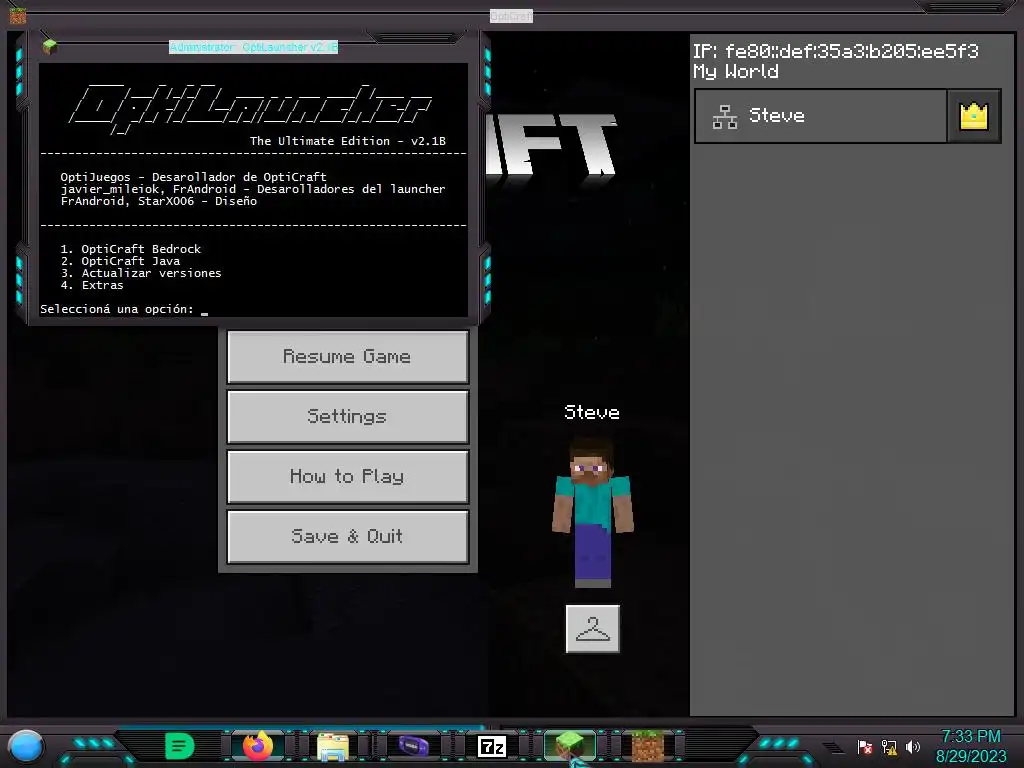Click the '1. OptiCraft Bedrock' option text
1024x768 pixels.
point(131,249)
